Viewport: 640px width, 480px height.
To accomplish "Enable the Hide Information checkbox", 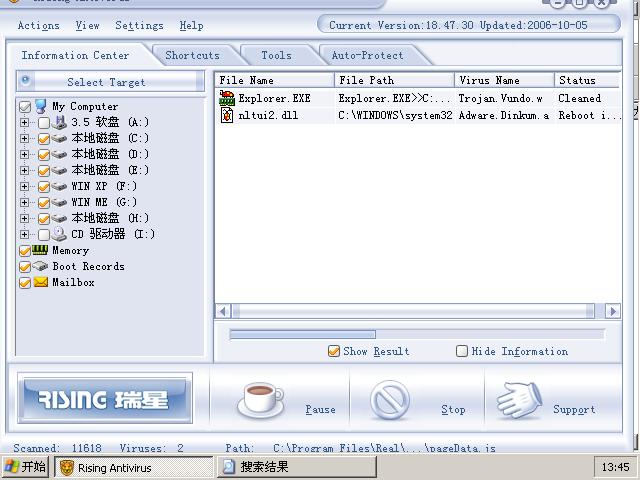I will pos(462,351).
